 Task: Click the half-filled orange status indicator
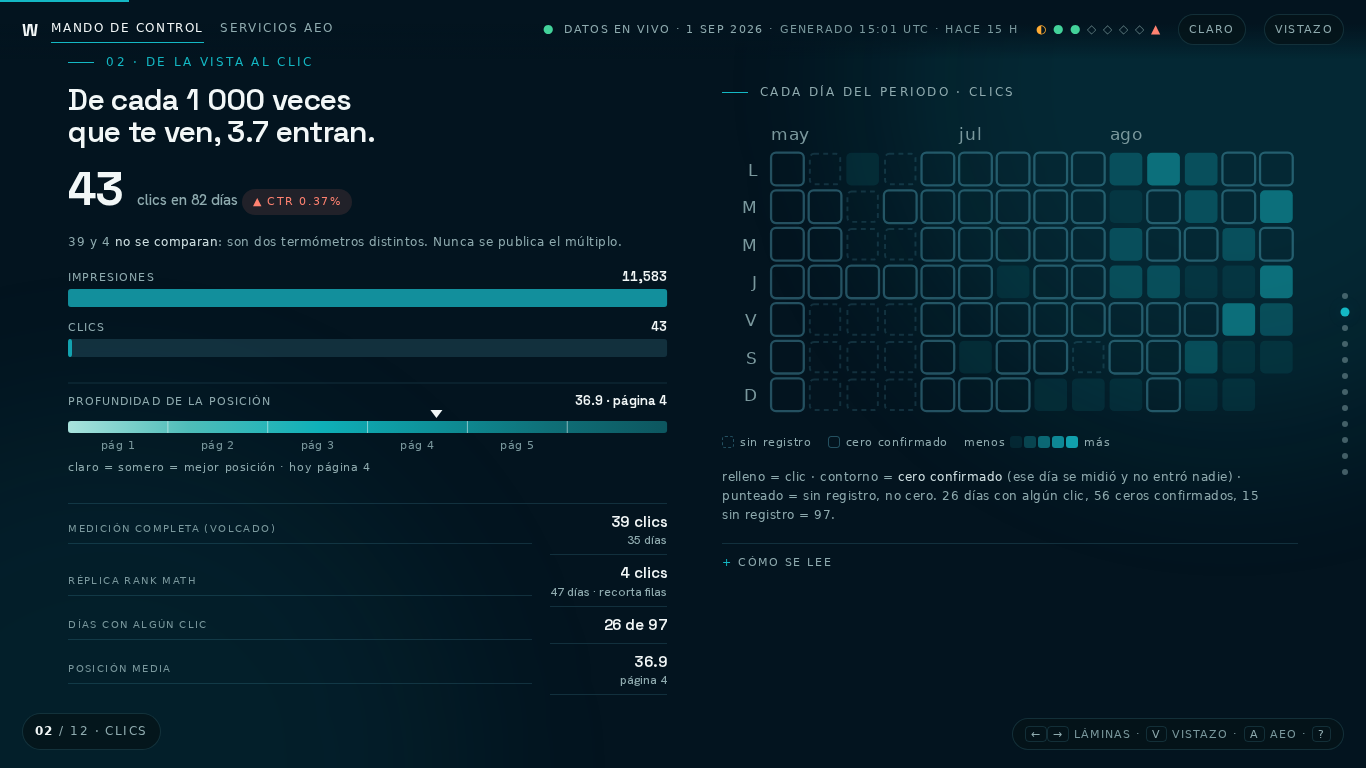(x=1042, y=30)
